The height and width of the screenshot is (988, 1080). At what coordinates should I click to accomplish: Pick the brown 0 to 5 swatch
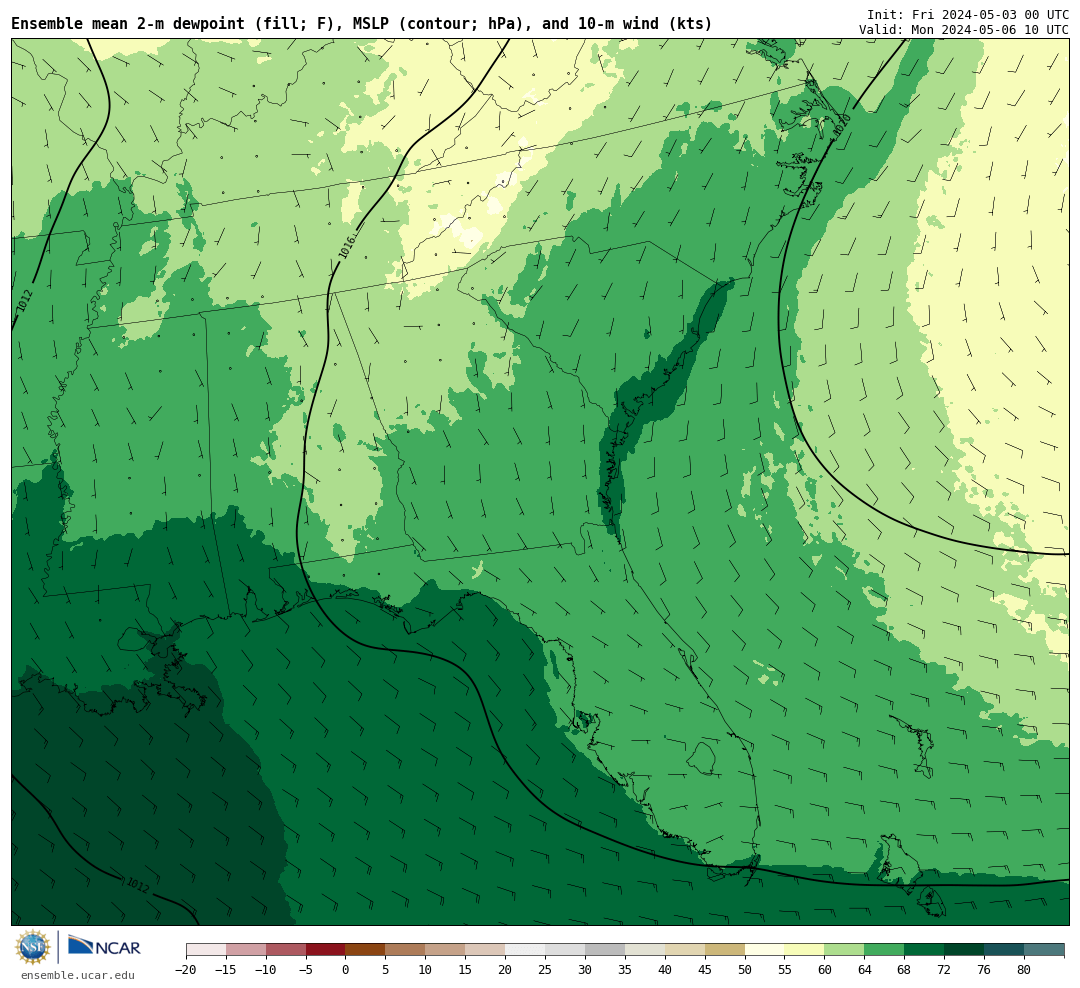(x=365, y=949)
